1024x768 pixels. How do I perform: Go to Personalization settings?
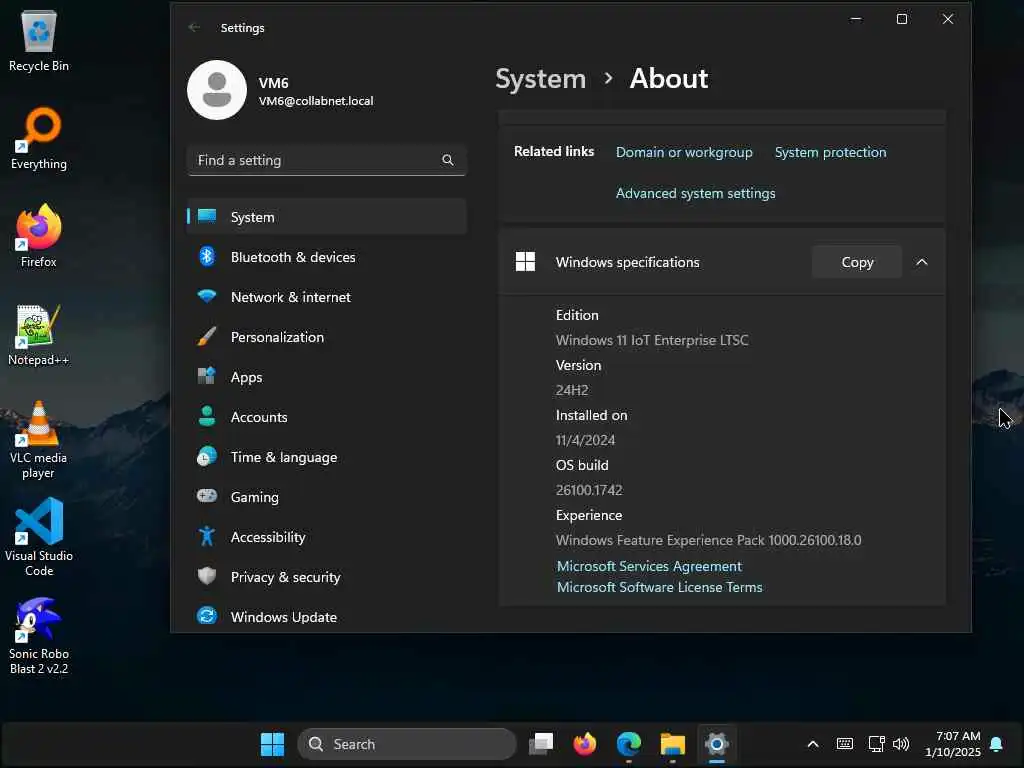pos(327,337)
